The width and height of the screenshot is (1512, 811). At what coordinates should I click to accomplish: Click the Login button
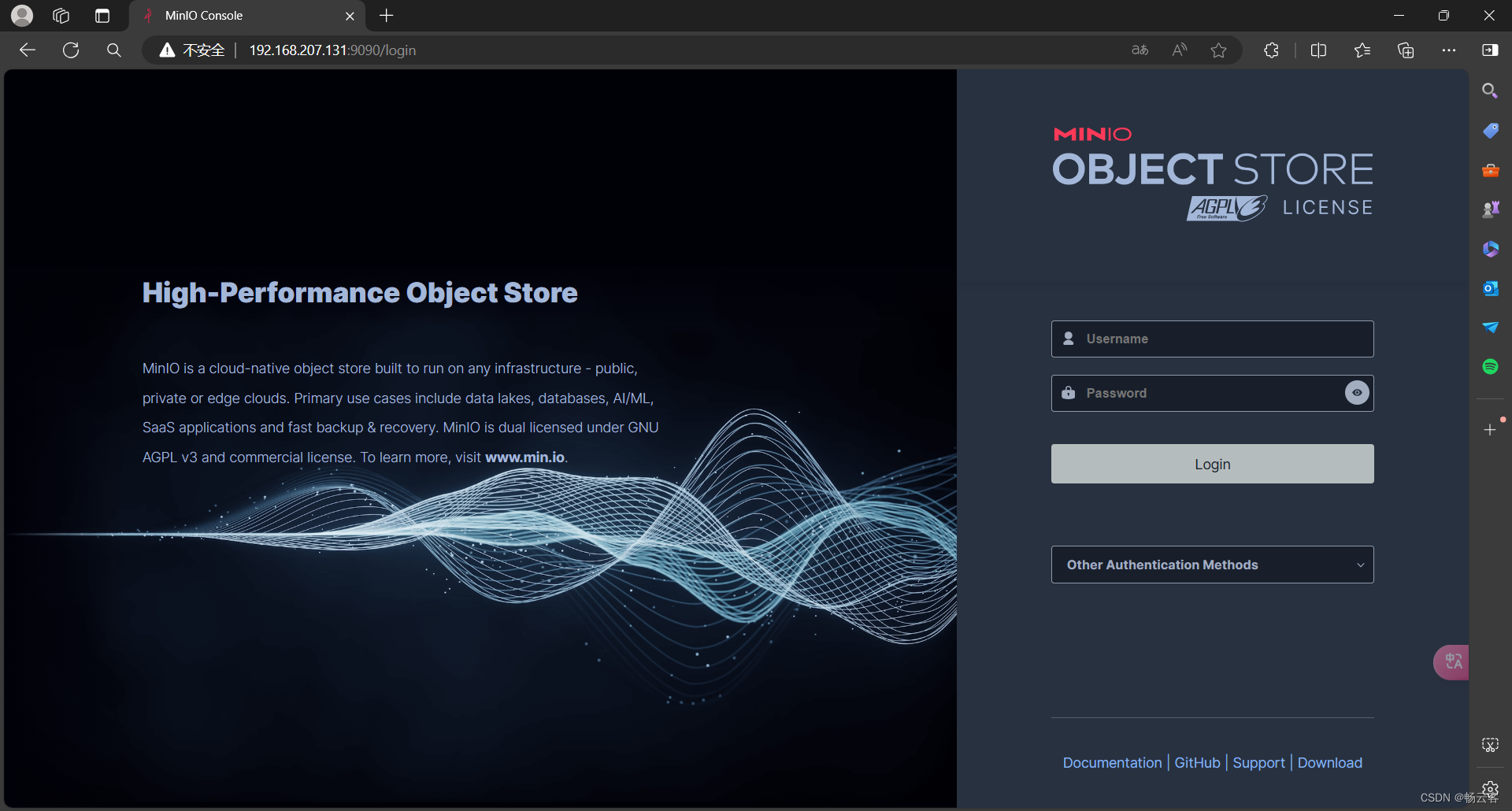coord(1212,464)
